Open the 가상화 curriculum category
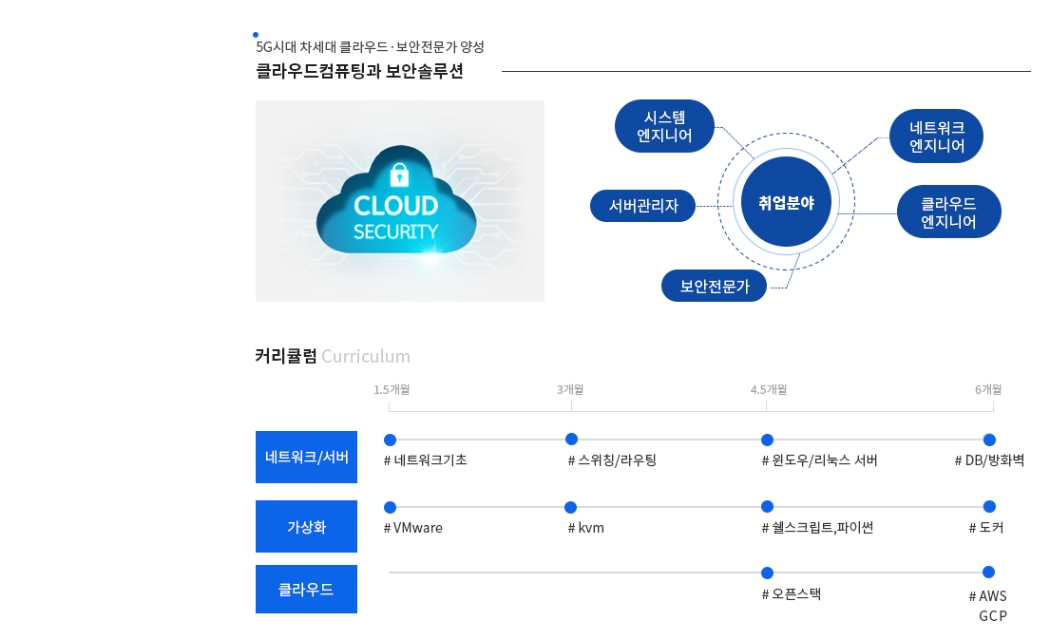1040x644 pixels. coord(306,526)
